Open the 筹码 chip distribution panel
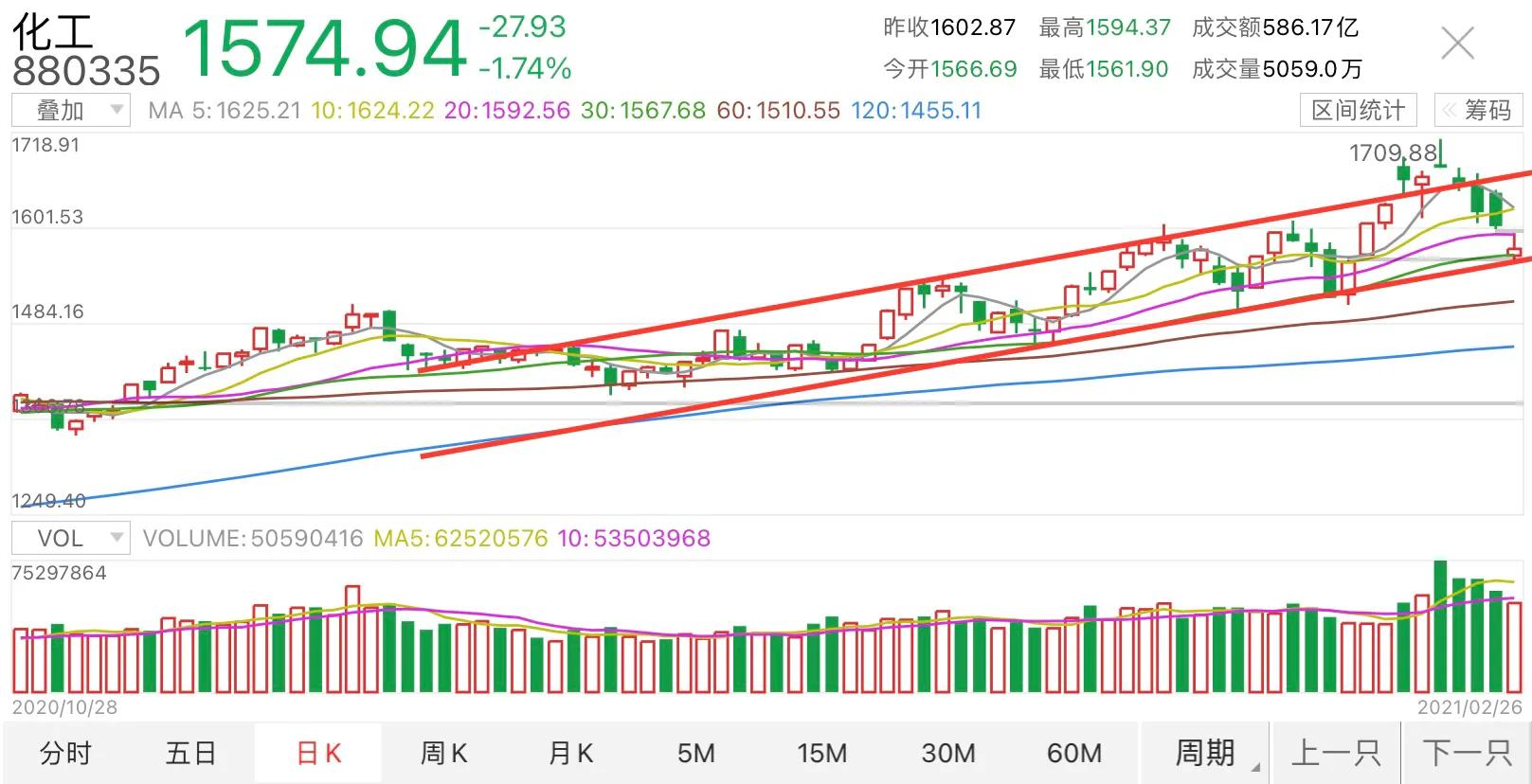 pyautogui.click(x=1477, y=111)
